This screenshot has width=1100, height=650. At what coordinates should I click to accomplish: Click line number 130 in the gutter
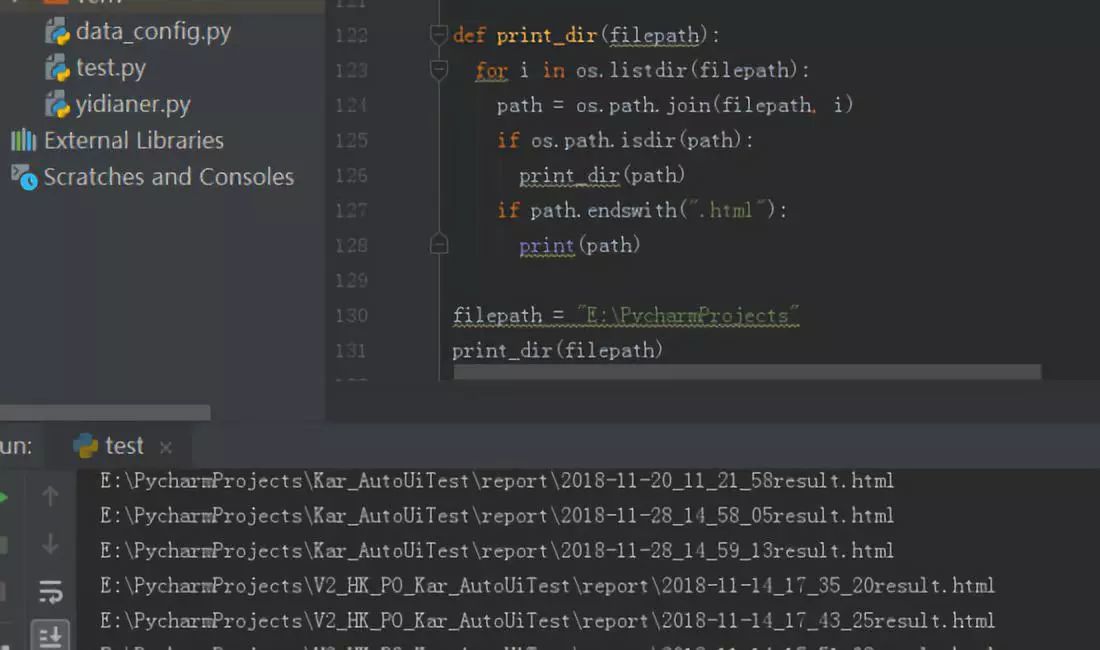pos(351,316)
